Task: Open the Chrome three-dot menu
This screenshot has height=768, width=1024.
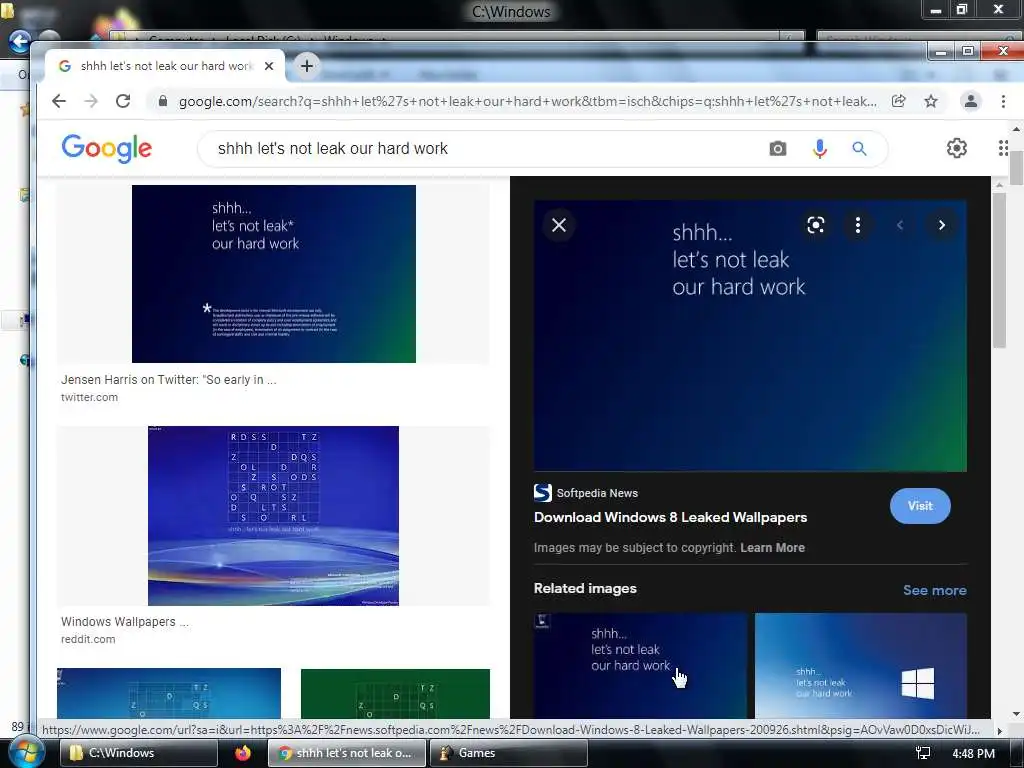Action: 1003,101
